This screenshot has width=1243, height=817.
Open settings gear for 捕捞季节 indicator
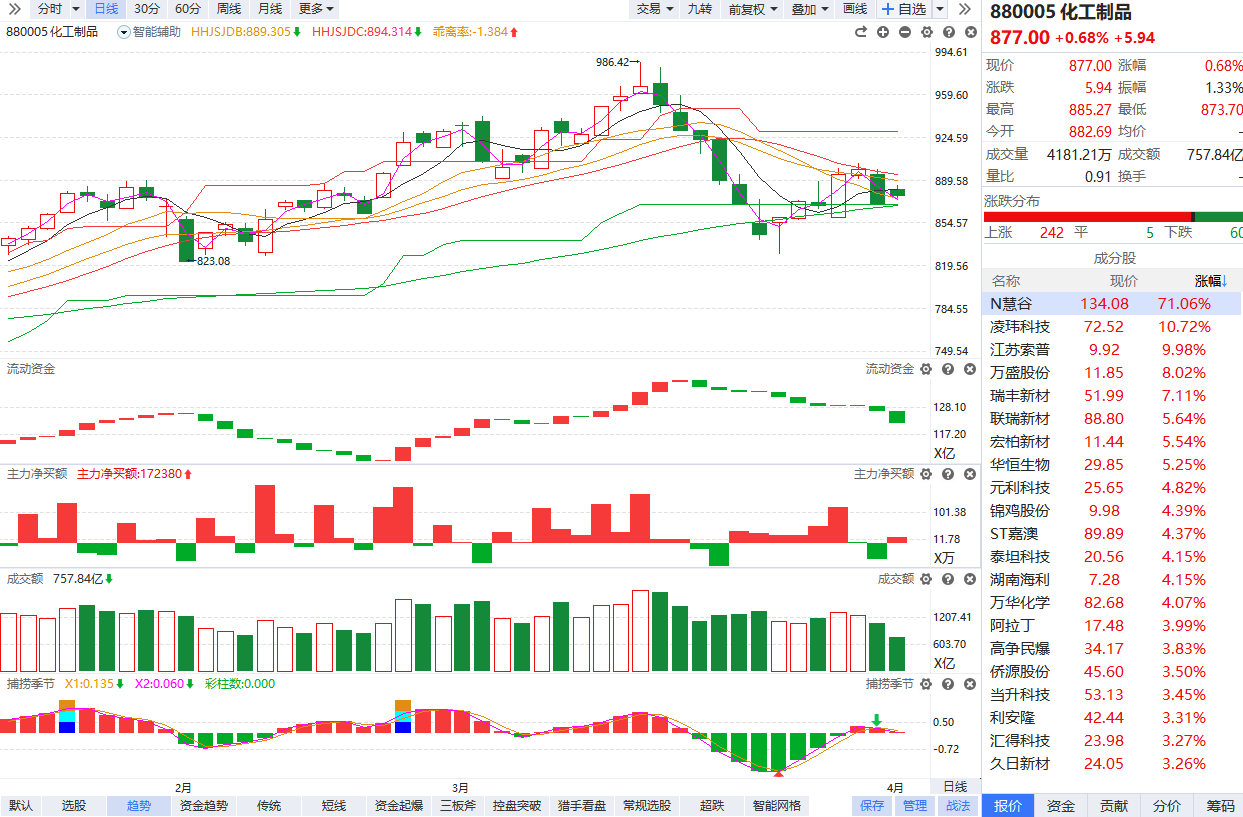tap(925, 684)
